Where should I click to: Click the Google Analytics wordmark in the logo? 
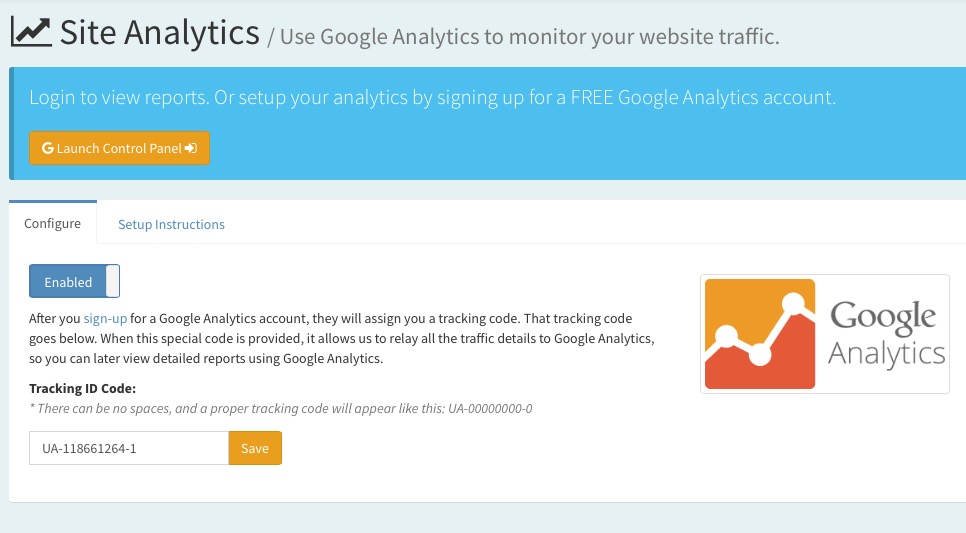[886, 334]
